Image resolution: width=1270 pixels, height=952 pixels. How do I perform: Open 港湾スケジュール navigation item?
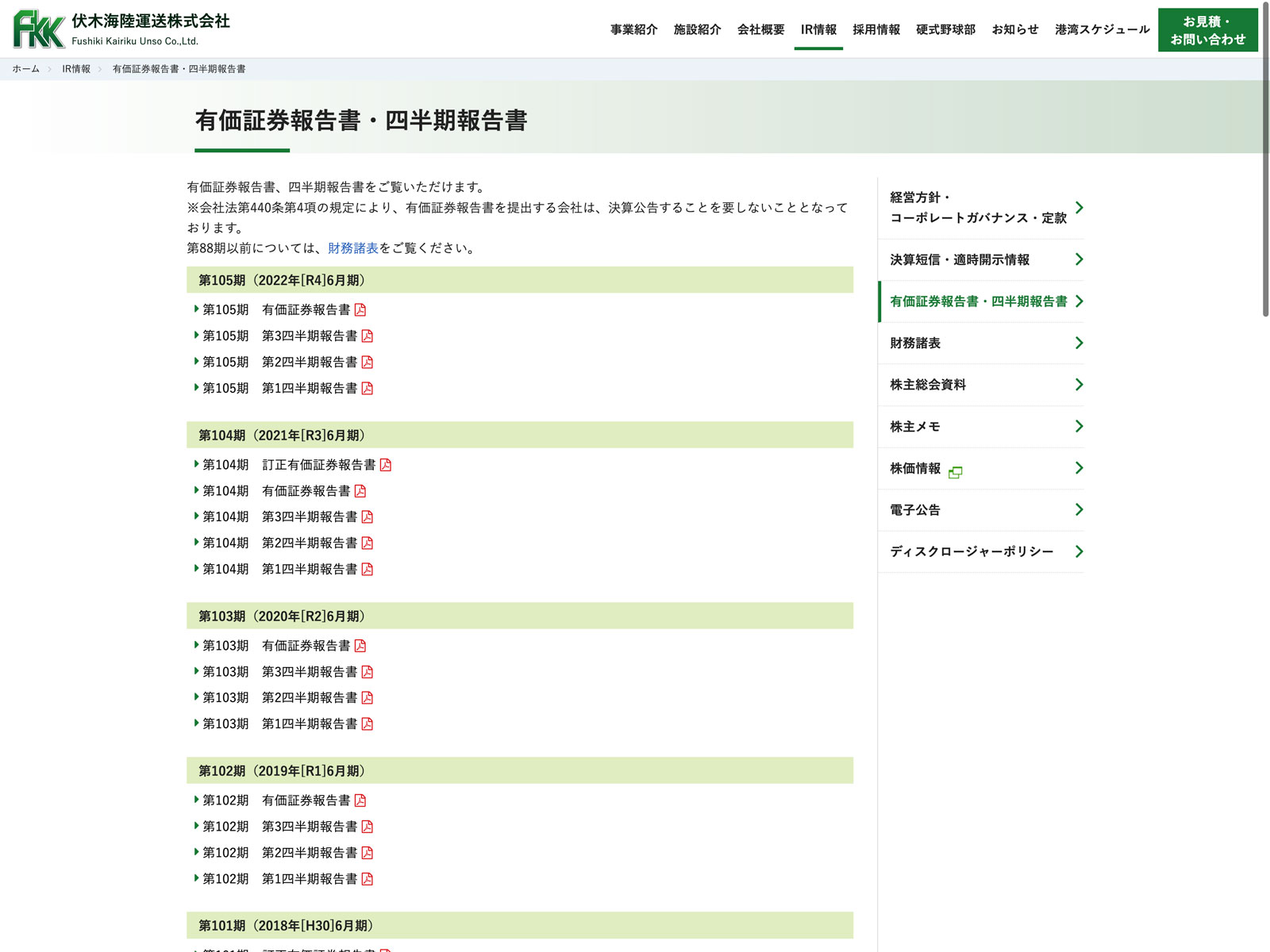[1102, 29]
